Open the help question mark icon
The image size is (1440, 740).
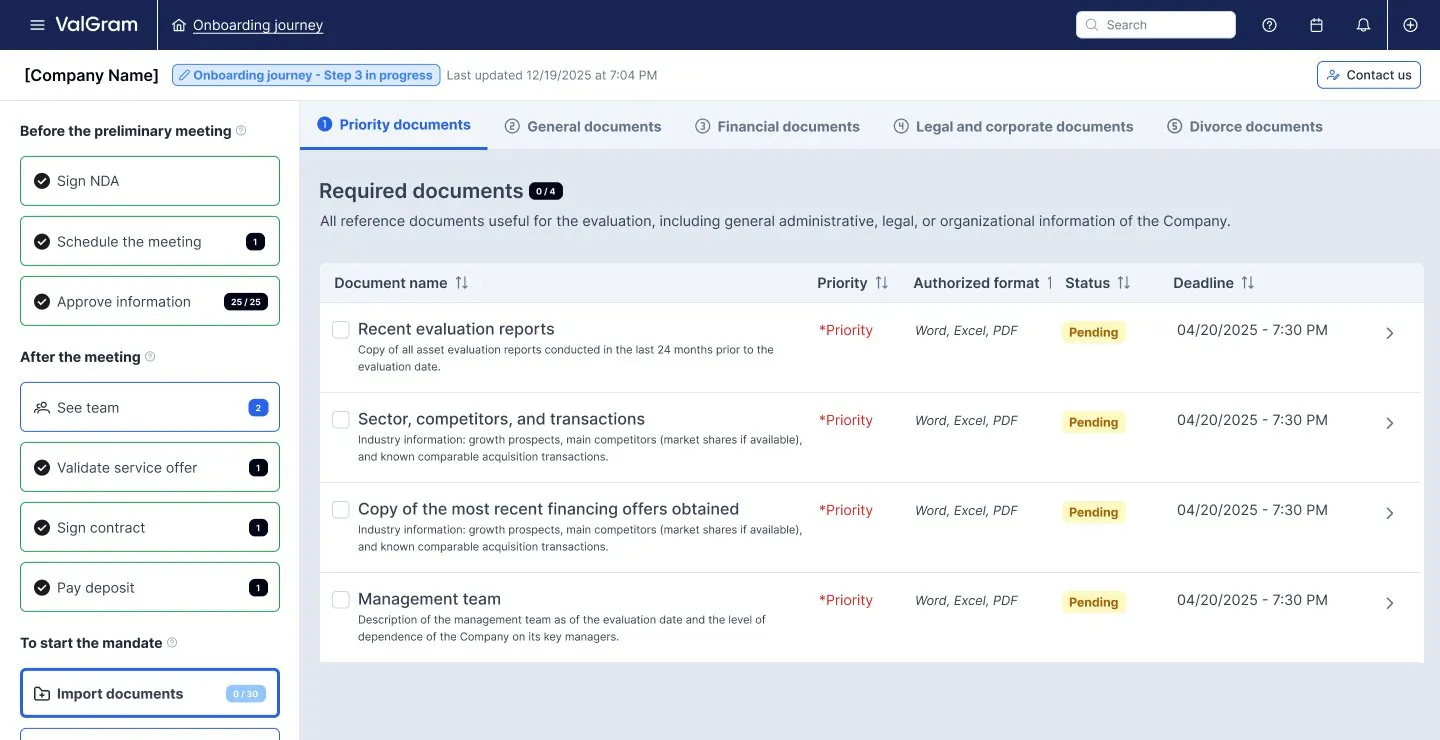(1269, 25)
